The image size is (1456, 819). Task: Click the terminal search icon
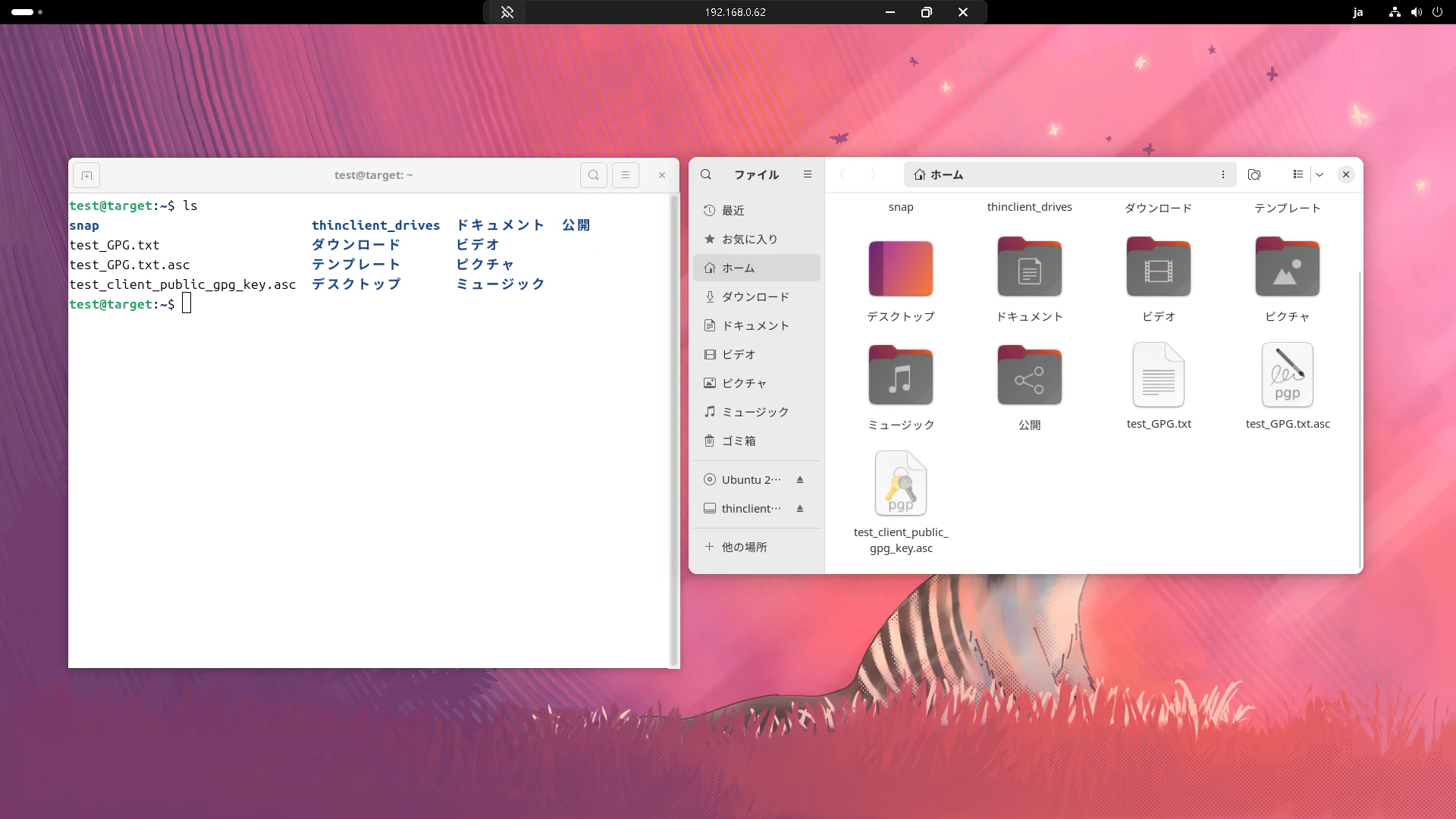594,175
